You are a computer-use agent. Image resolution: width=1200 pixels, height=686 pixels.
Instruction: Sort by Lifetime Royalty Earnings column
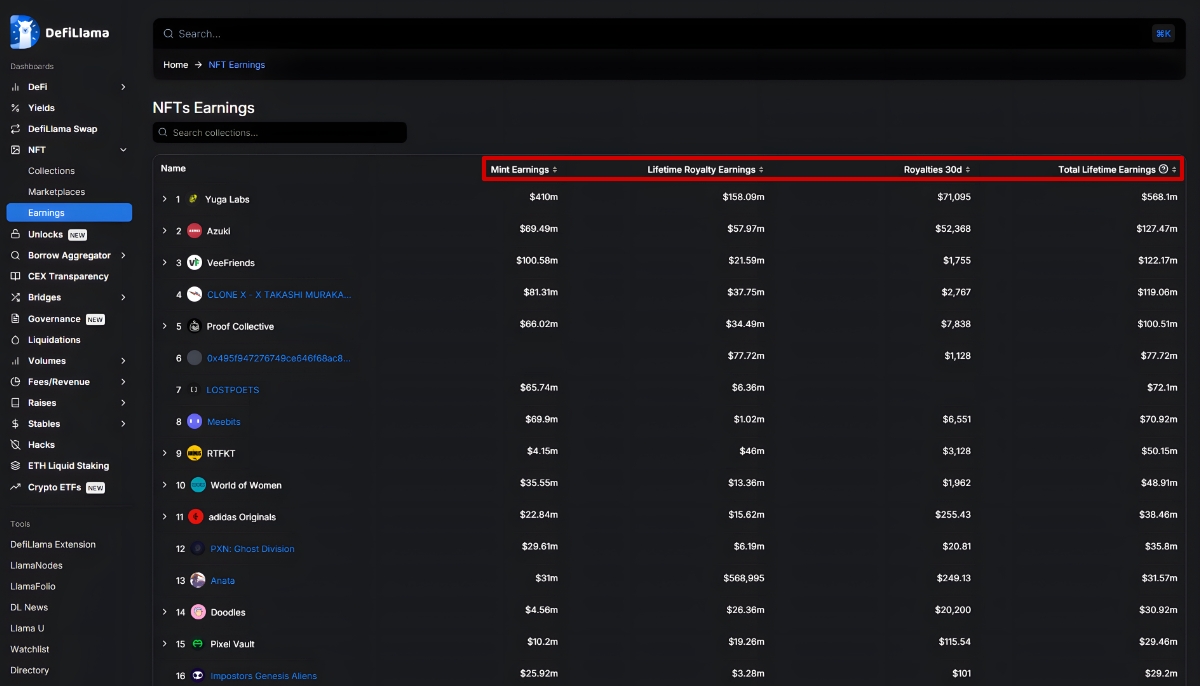tap(704, 168)
